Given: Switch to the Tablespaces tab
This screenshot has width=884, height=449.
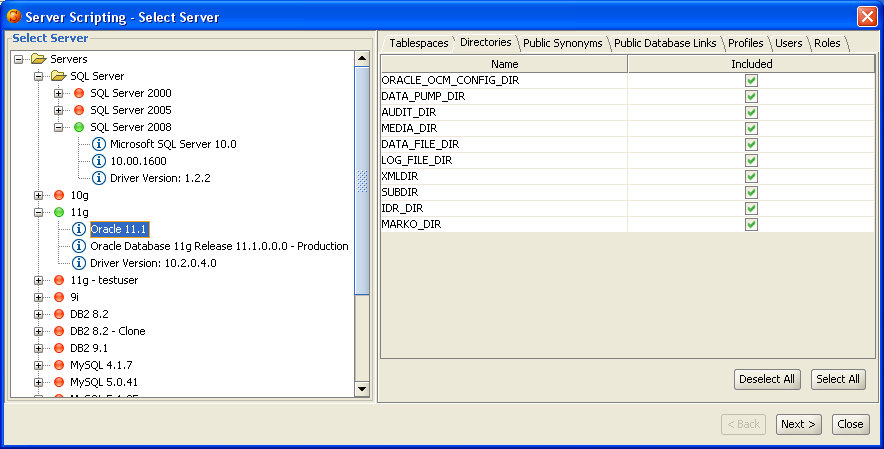Looking at the screenshot, I should (x=418, y=43).
